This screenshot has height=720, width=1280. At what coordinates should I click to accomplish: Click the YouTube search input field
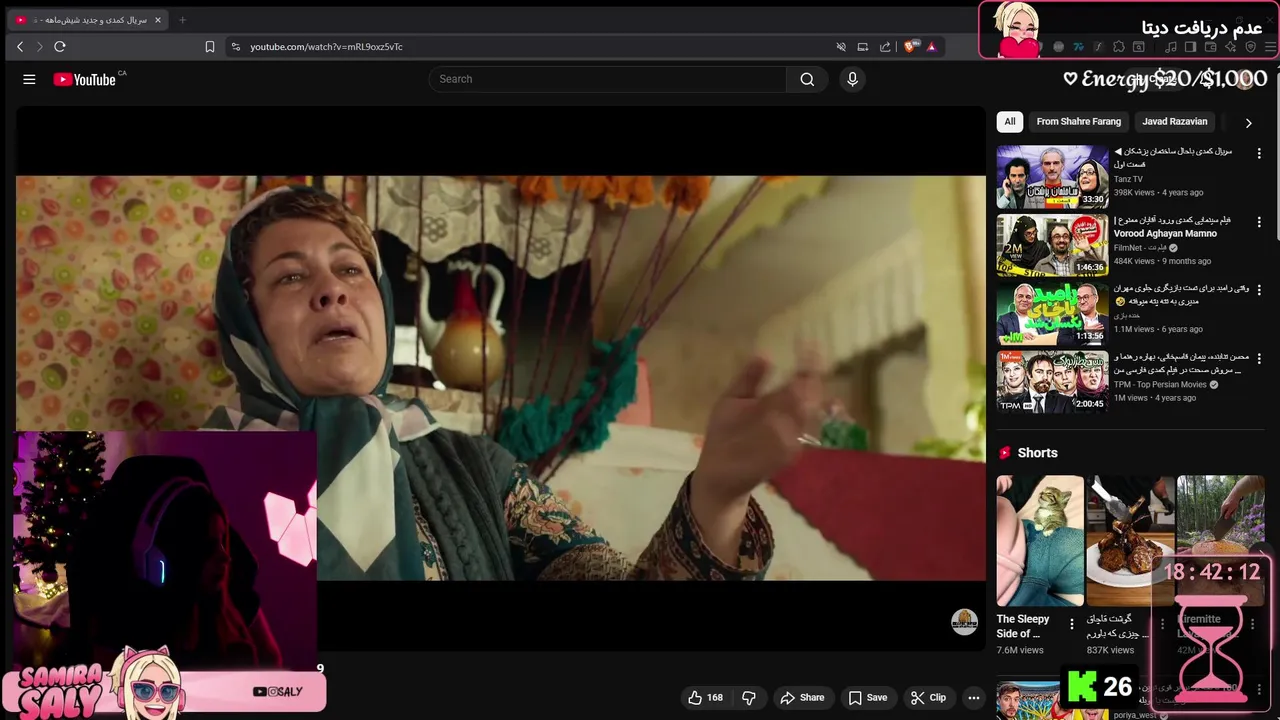pyautogui.click(x=608, y=79)
